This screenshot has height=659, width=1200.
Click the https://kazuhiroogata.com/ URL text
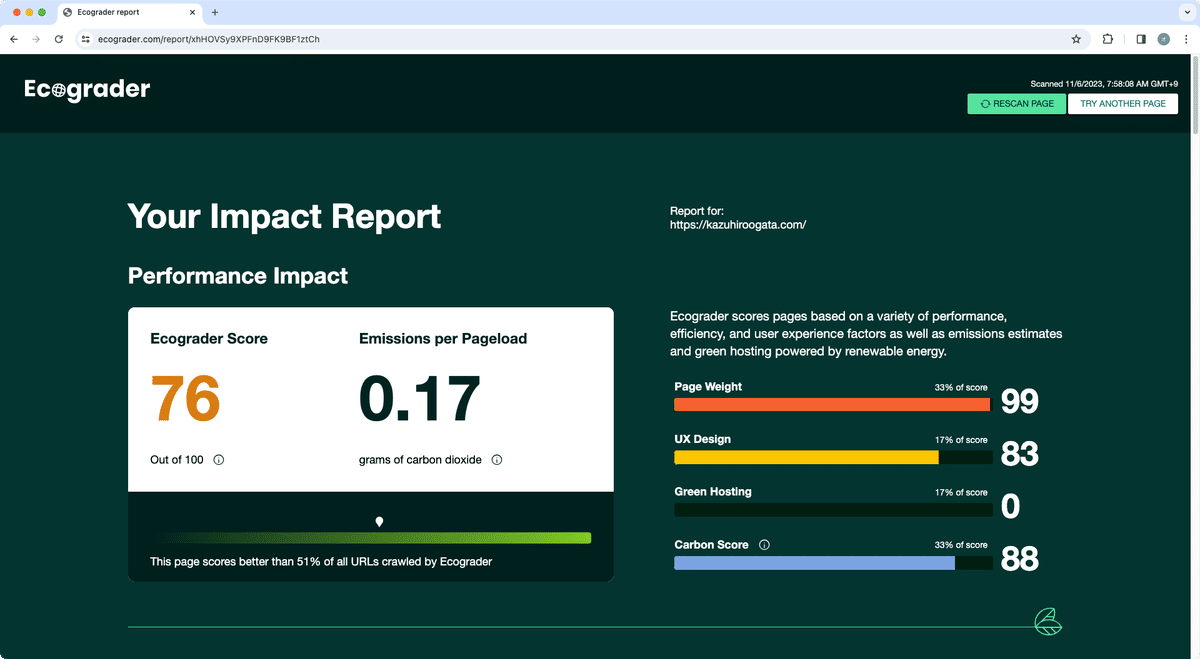click(738, 225)
